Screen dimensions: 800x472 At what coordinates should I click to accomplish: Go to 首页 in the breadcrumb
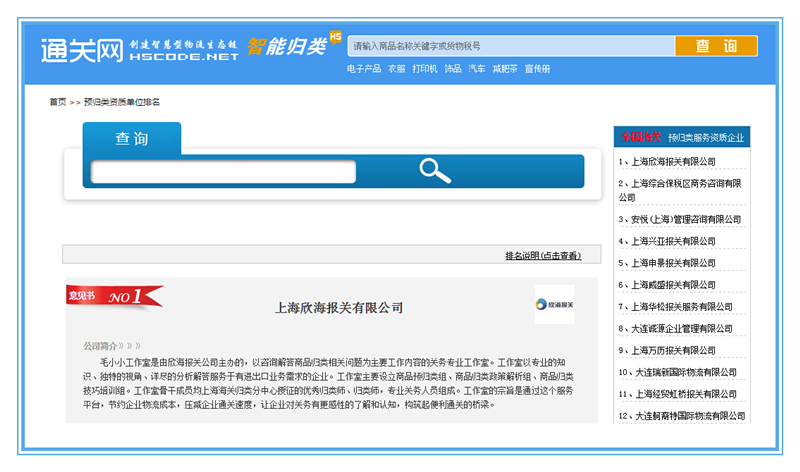coord(58,102)
